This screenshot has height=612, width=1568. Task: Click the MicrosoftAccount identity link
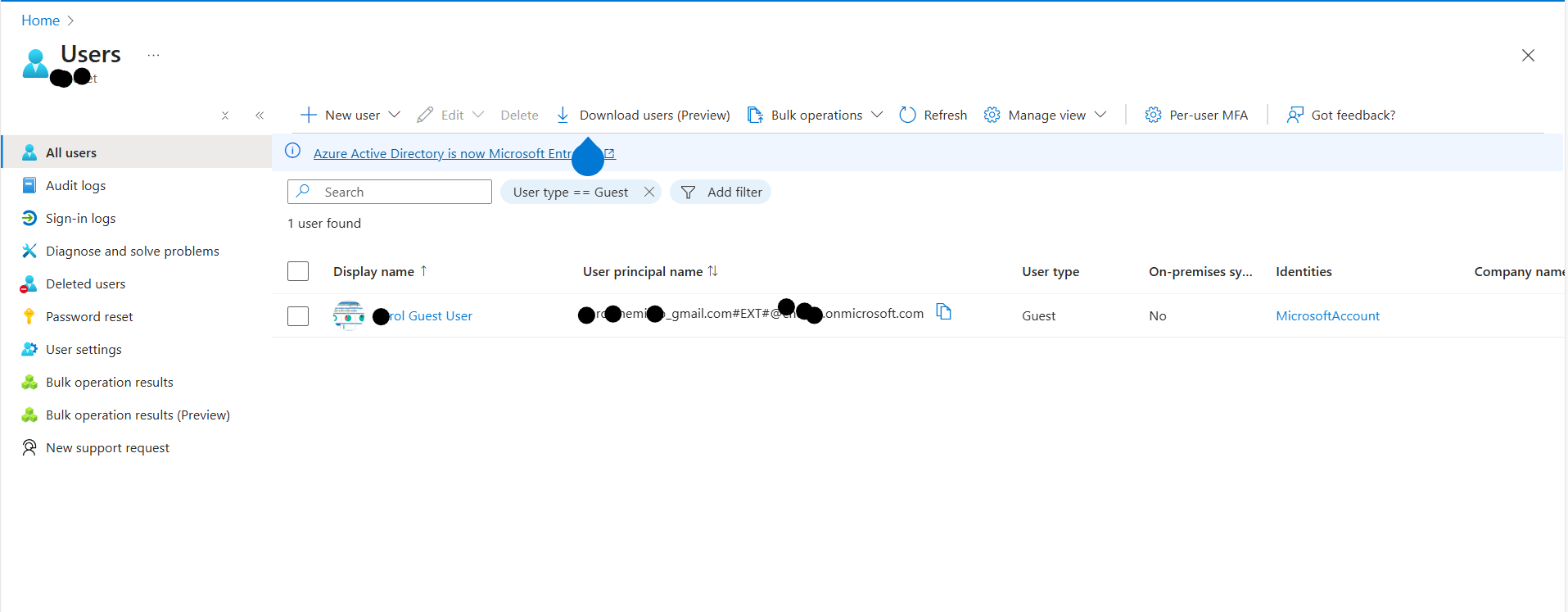click(1327, 316)
